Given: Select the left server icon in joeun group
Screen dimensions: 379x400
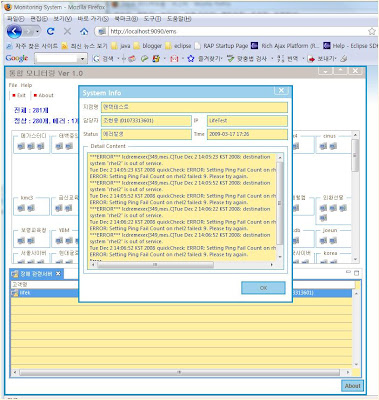Looking at the screenshot, I should click(x=323, y=240).
